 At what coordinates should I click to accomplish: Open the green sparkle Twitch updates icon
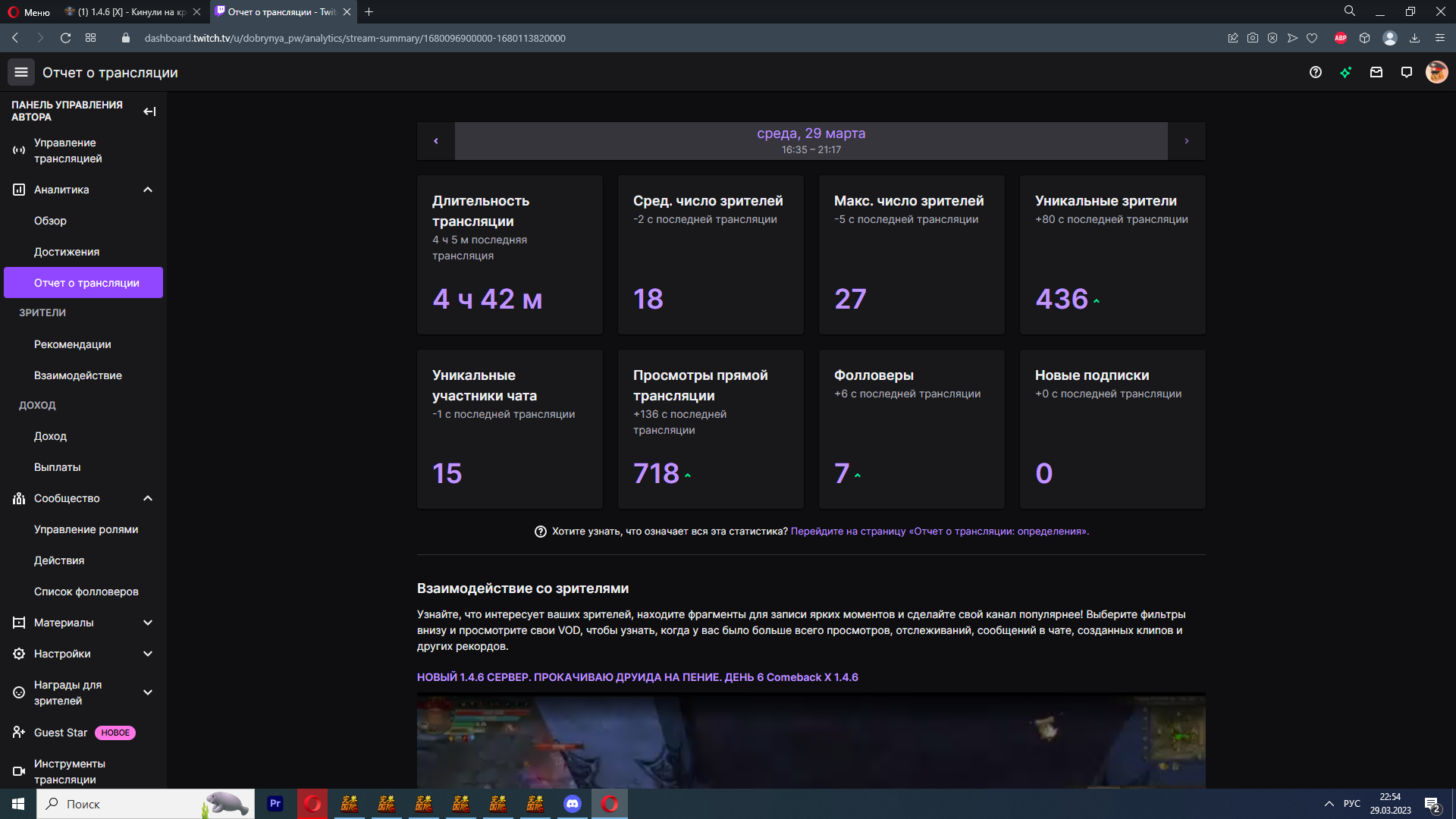1346,72
